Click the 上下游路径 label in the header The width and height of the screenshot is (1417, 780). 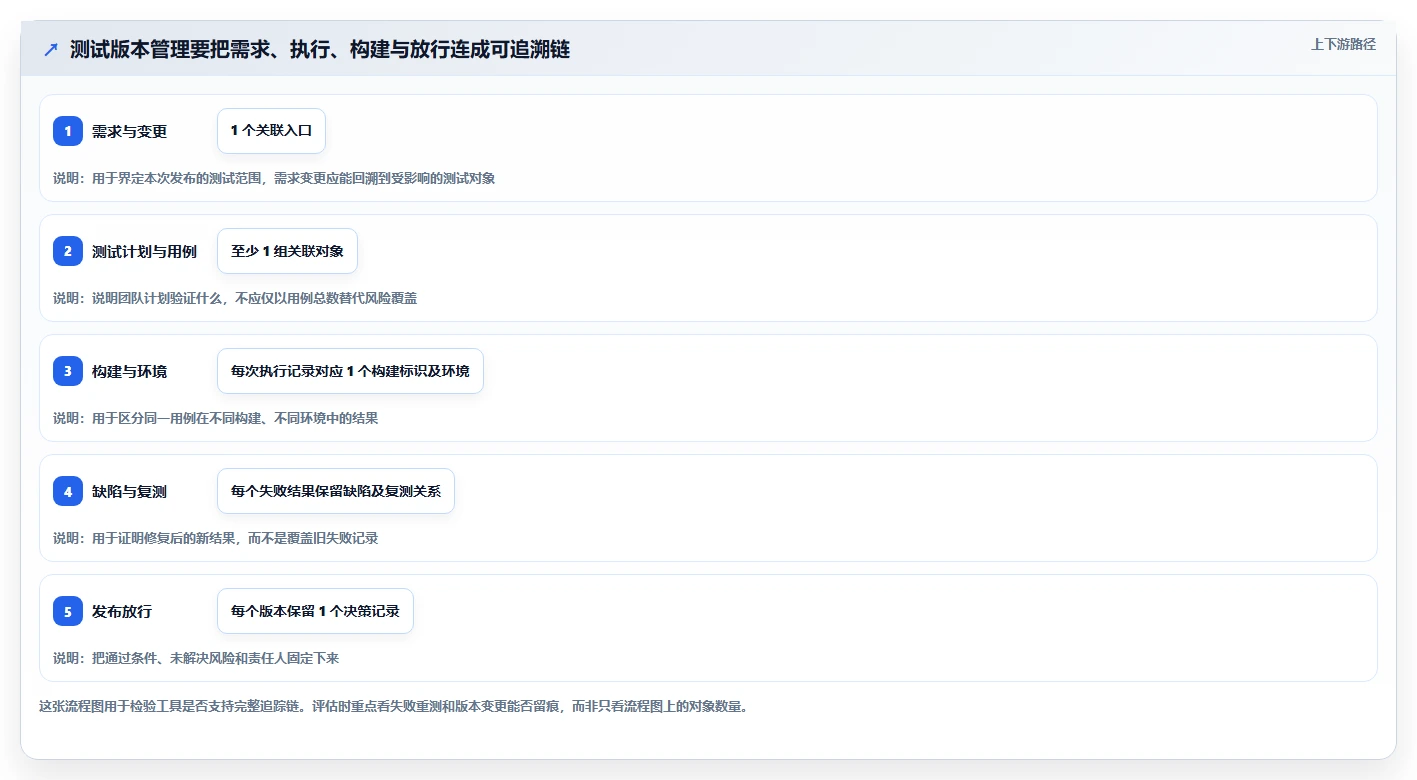pos(1343,44)
